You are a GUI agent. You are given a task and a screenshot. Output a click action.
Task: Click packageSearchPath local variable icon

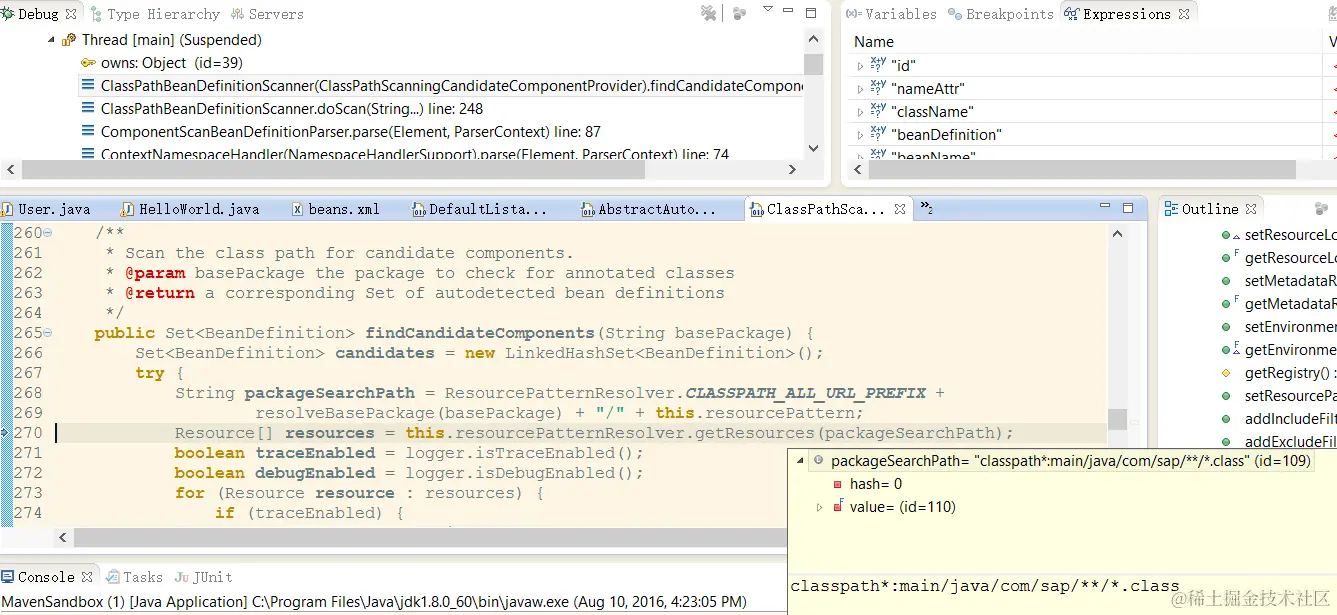tap(818, 461)
